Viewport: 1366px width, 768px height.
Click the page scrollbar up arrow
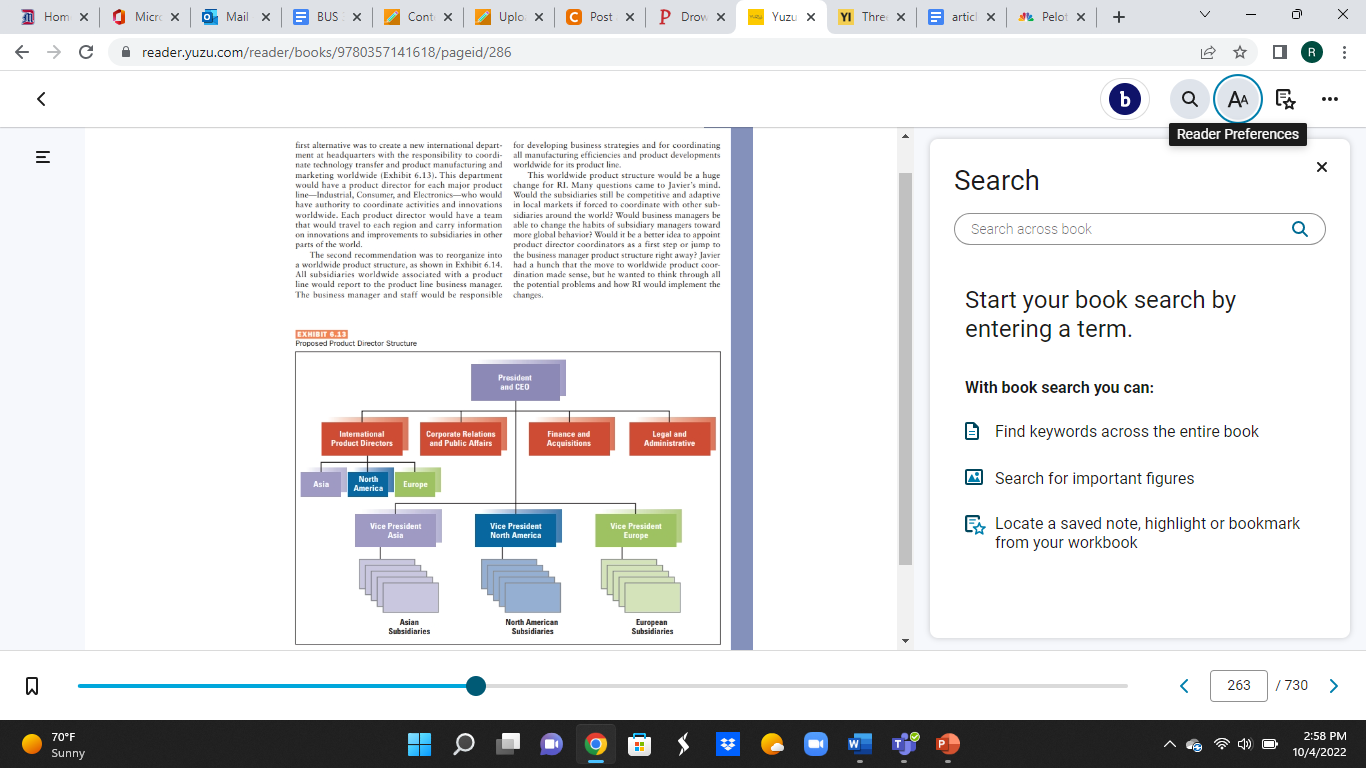click(905, 136)
